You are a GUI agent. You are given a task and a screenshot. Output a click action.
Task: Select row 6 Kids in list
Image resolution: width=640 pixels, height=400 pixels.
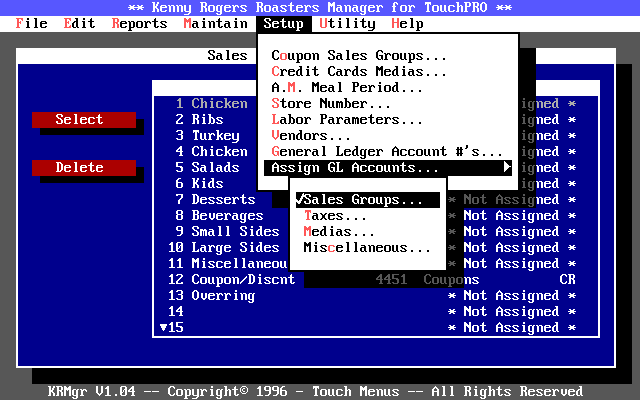click(x=199, y=183)
